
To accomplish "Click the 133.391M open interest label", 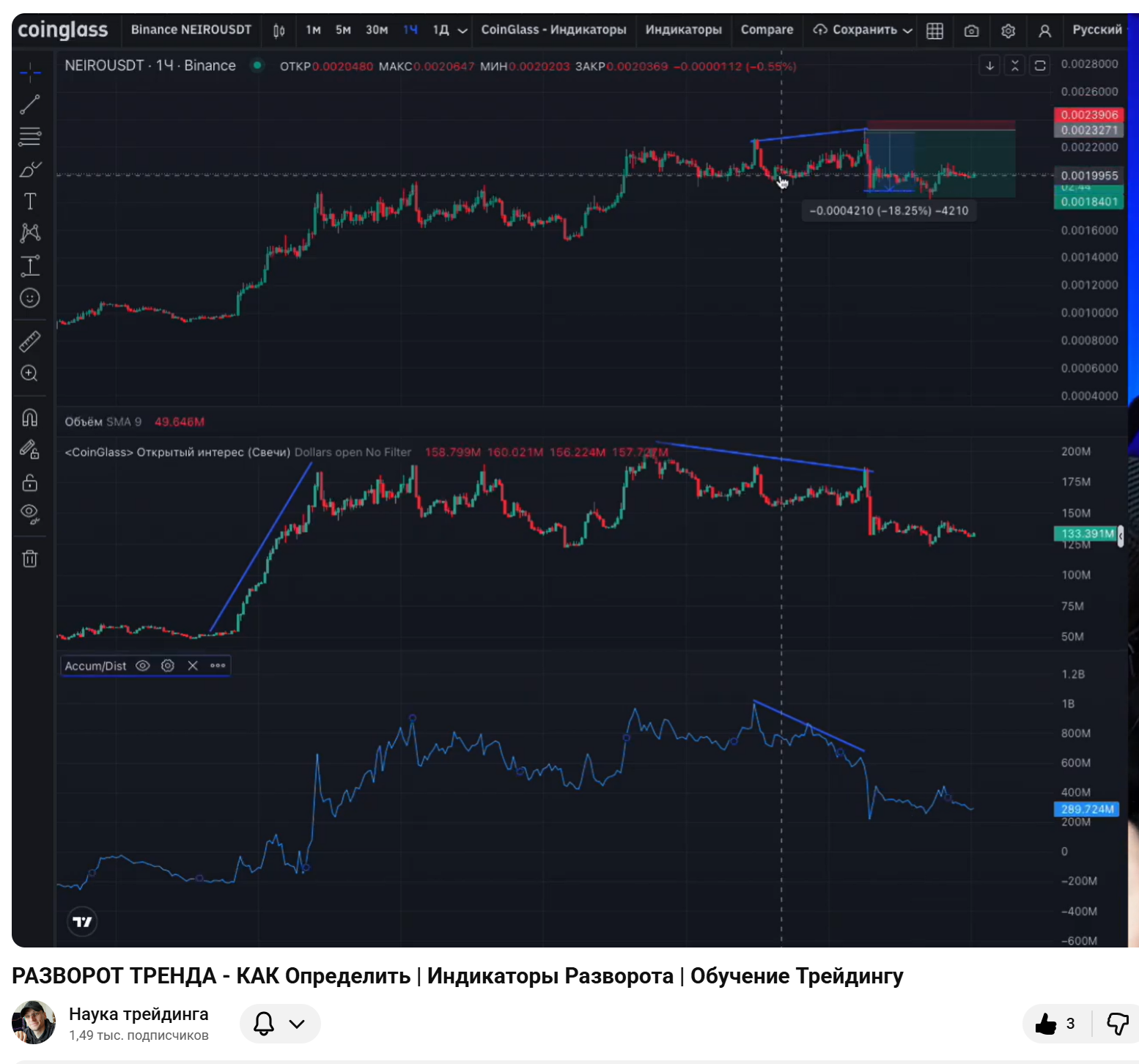I will click(x=1085, y=533).
